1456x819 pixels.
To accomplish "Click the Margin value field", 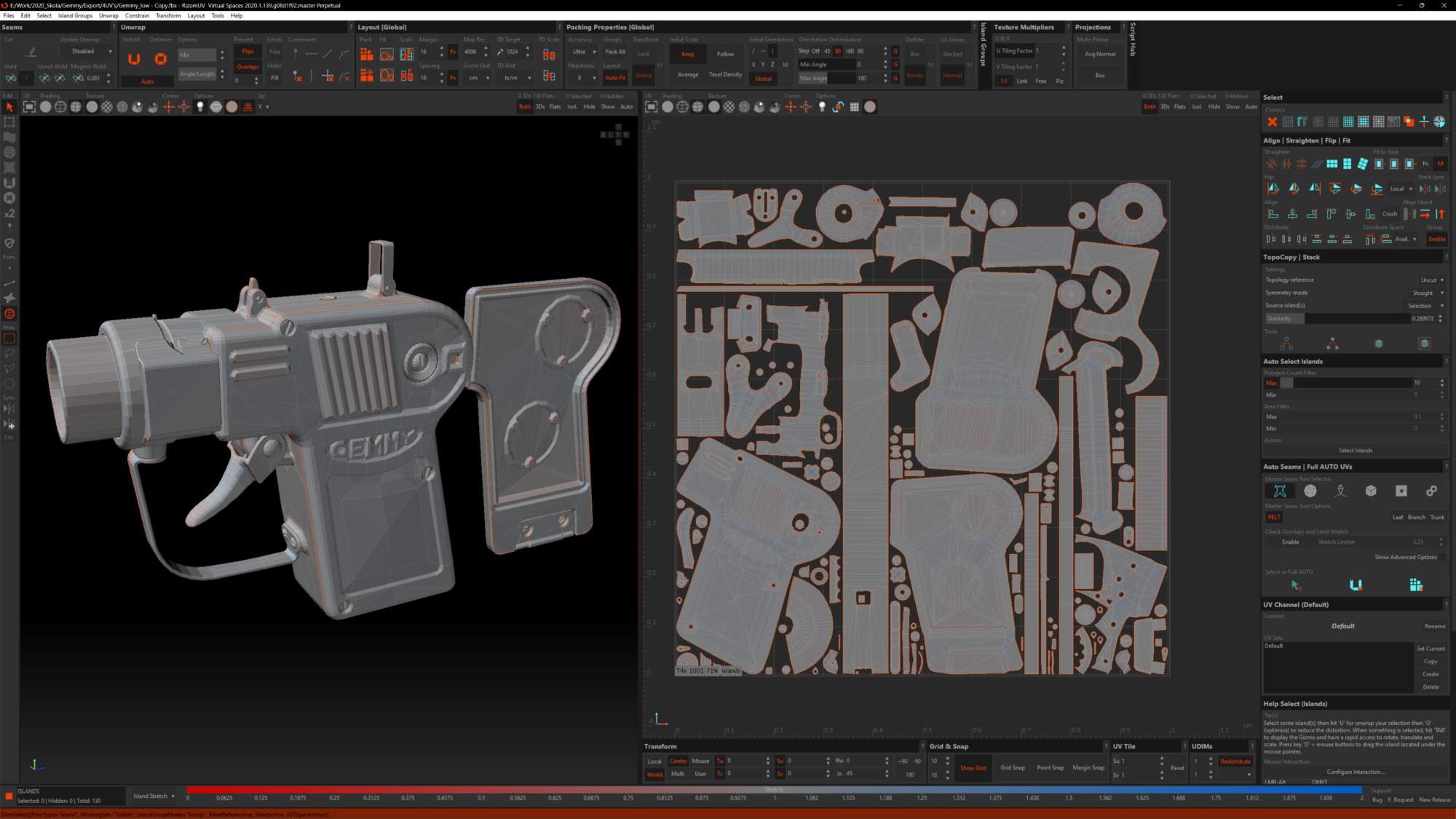I will pyautogui.click(x=428, y=52).
